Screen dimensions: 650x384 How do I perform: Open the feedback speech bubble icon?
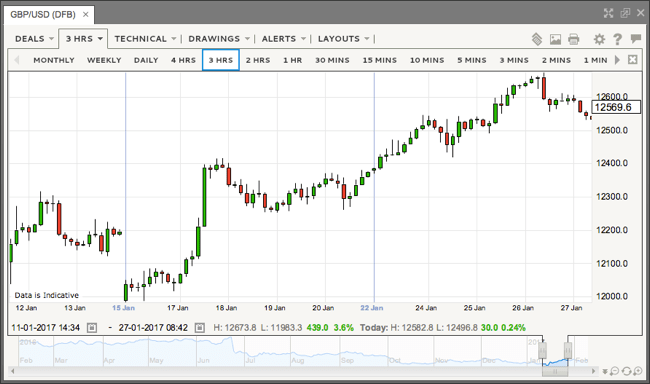coord(635,39)
